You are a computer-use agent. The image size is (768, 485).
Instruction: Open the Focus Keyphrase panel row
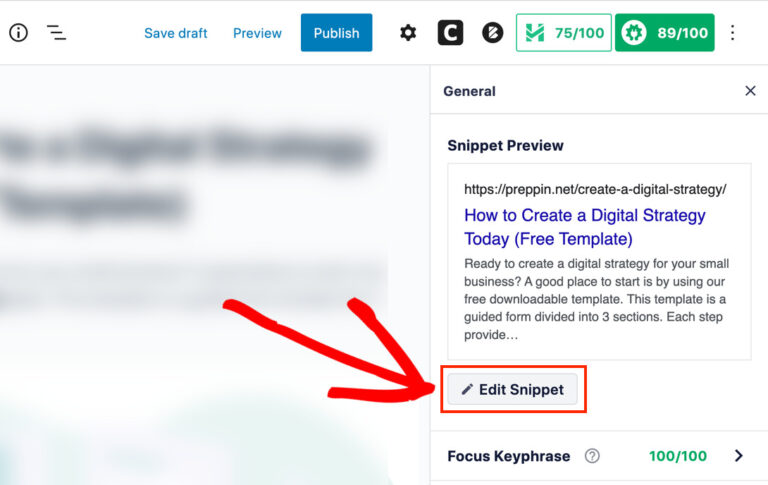click(x=599, y=456)
